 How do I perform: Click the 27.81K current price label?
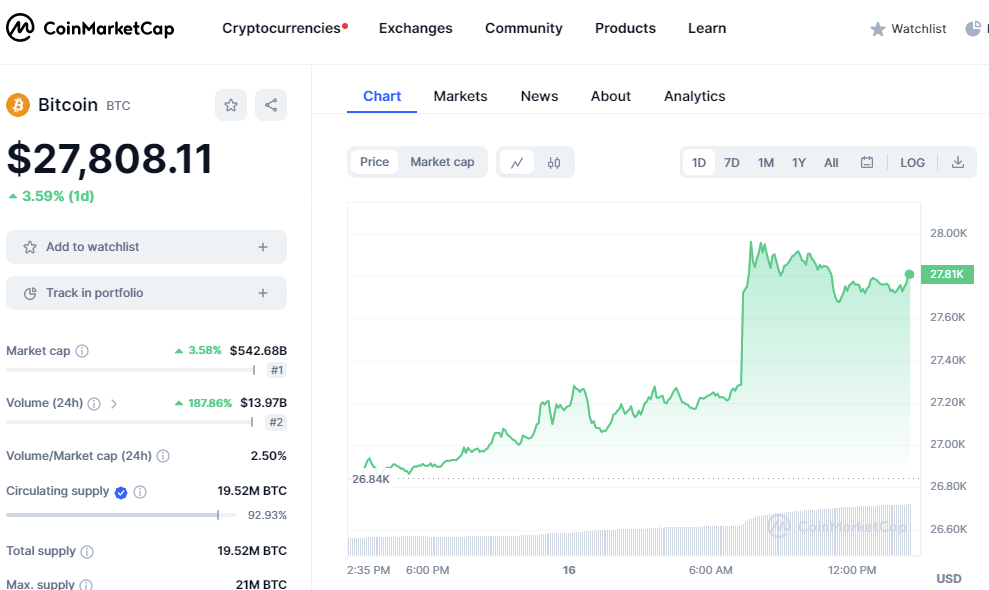[947, 274]
